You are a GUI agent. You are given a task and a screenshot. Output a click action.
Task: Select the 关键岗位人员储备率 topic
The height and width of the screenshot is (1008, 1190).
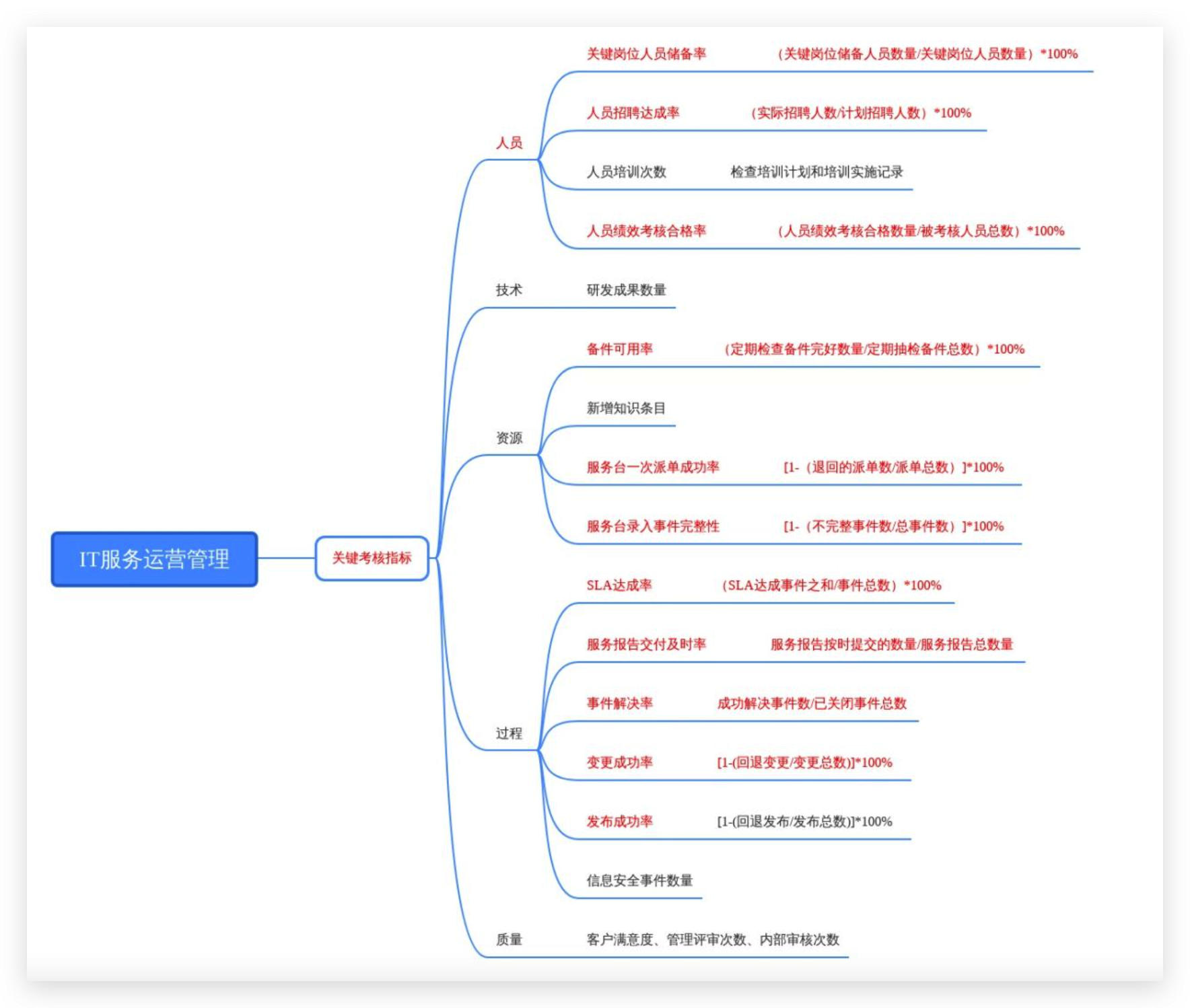click(646, 54)
